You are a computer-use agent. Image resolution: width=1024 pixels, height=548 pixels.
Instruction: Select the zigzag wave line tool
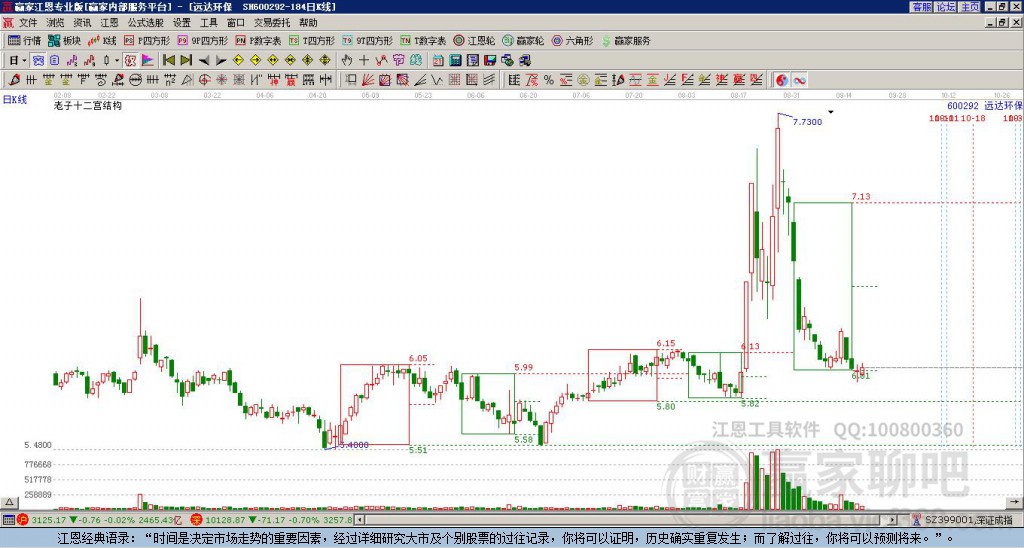(x=436, y=80)
